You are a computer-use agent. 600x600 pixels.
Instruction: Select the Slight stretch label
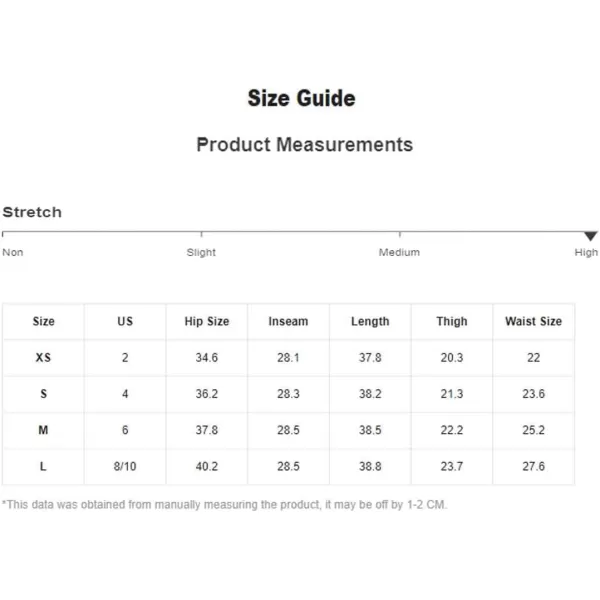(x=201, y=252)
